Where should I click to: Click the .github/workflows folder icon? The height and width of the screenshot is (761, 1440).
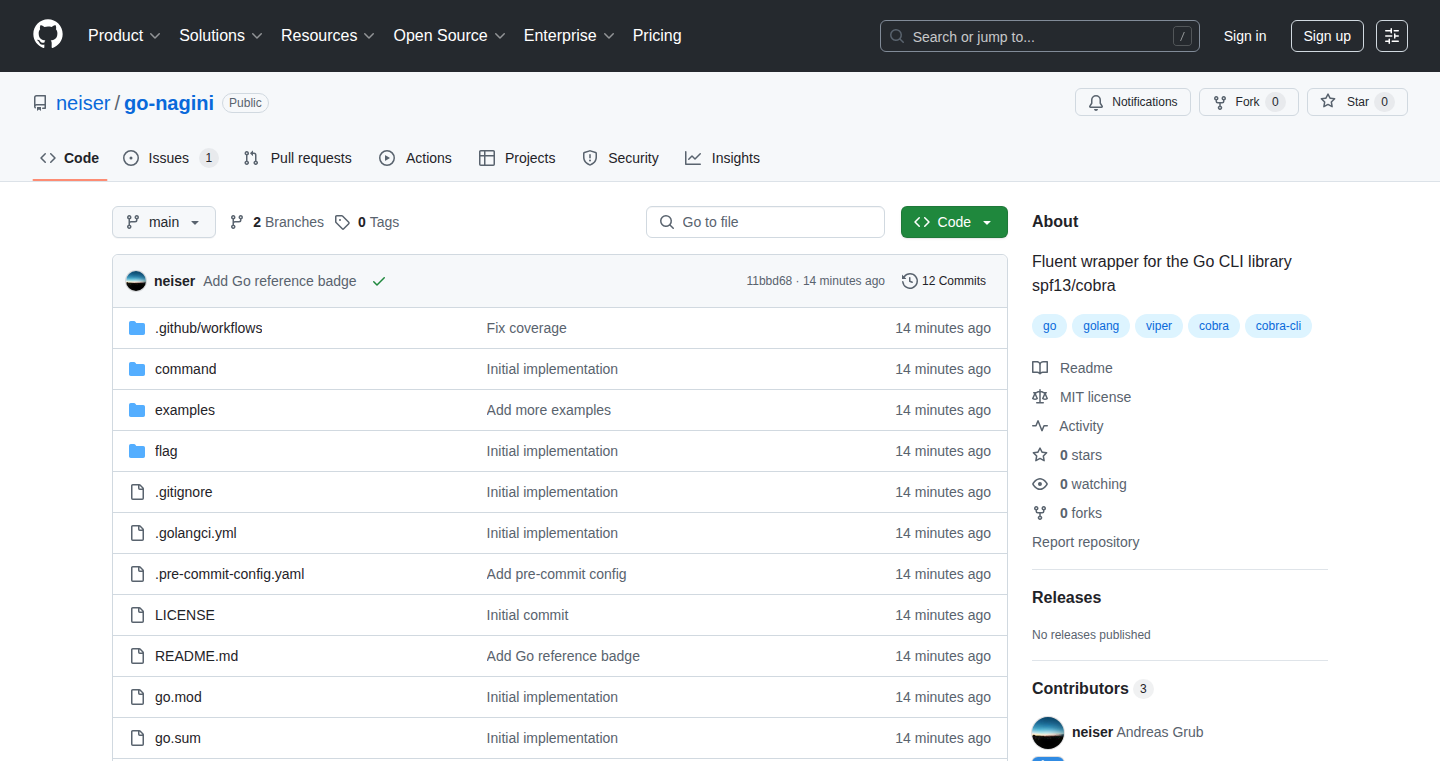(x=137, y=328)
